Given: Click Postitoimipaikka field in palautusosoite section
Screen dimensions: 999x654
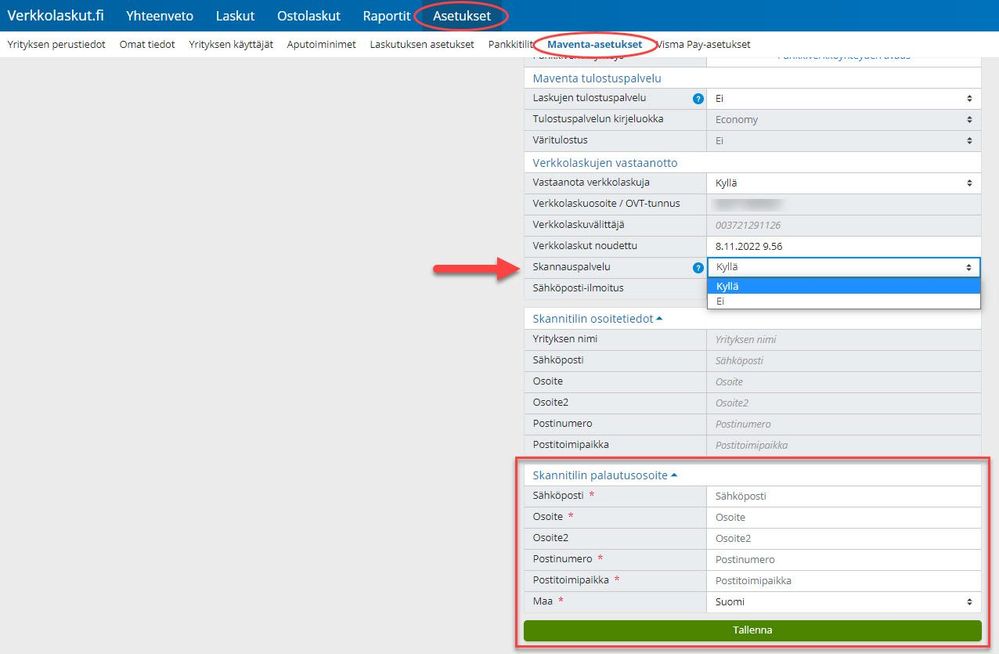Looking at the screenshot, I should point(844,581).
